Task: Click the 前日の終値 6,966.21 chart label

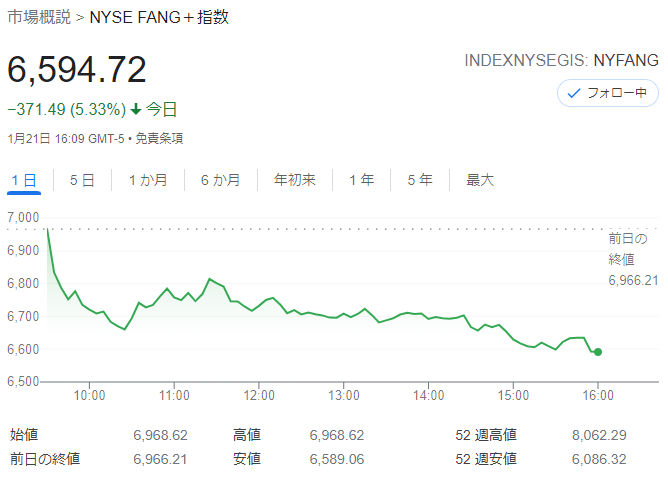Action: click(x=633, y=259)
